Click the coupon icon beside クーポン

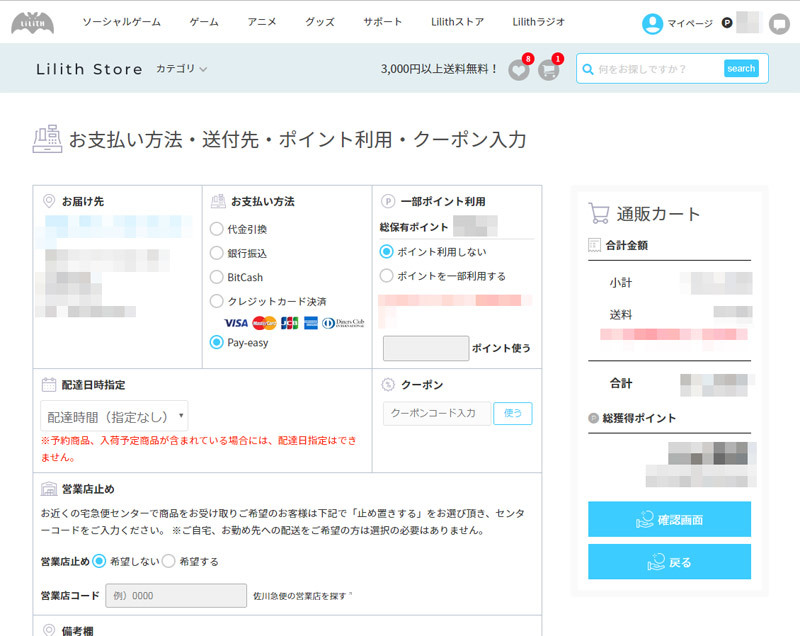388,385
